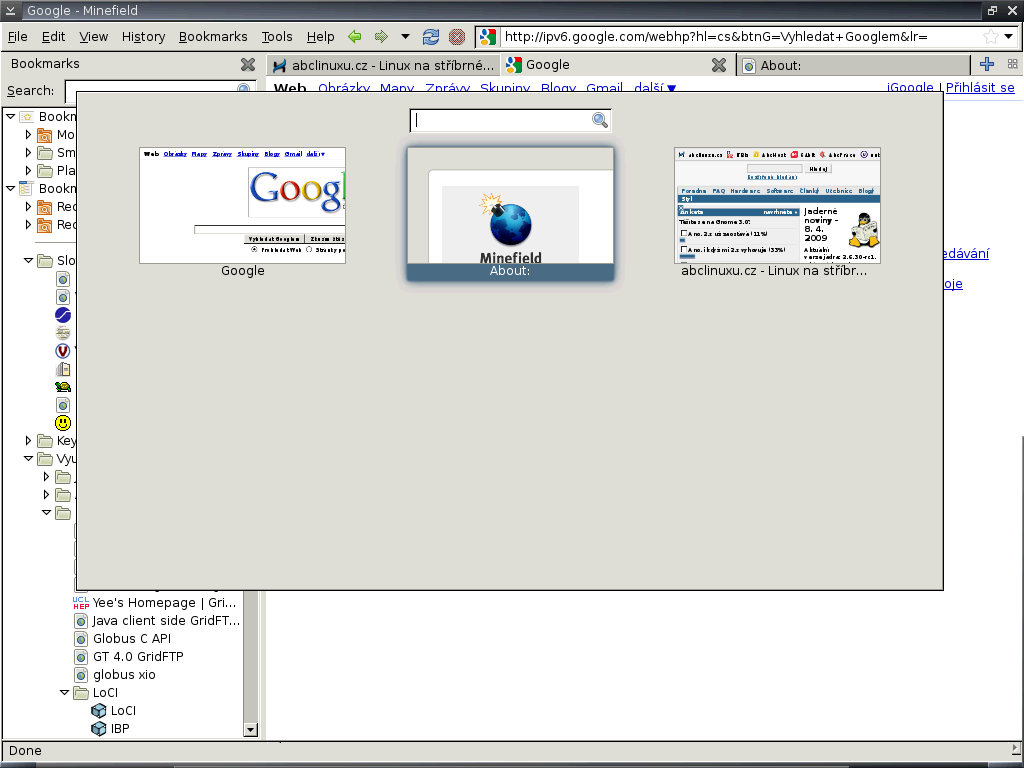Reload the current page

tap(430, 37)
